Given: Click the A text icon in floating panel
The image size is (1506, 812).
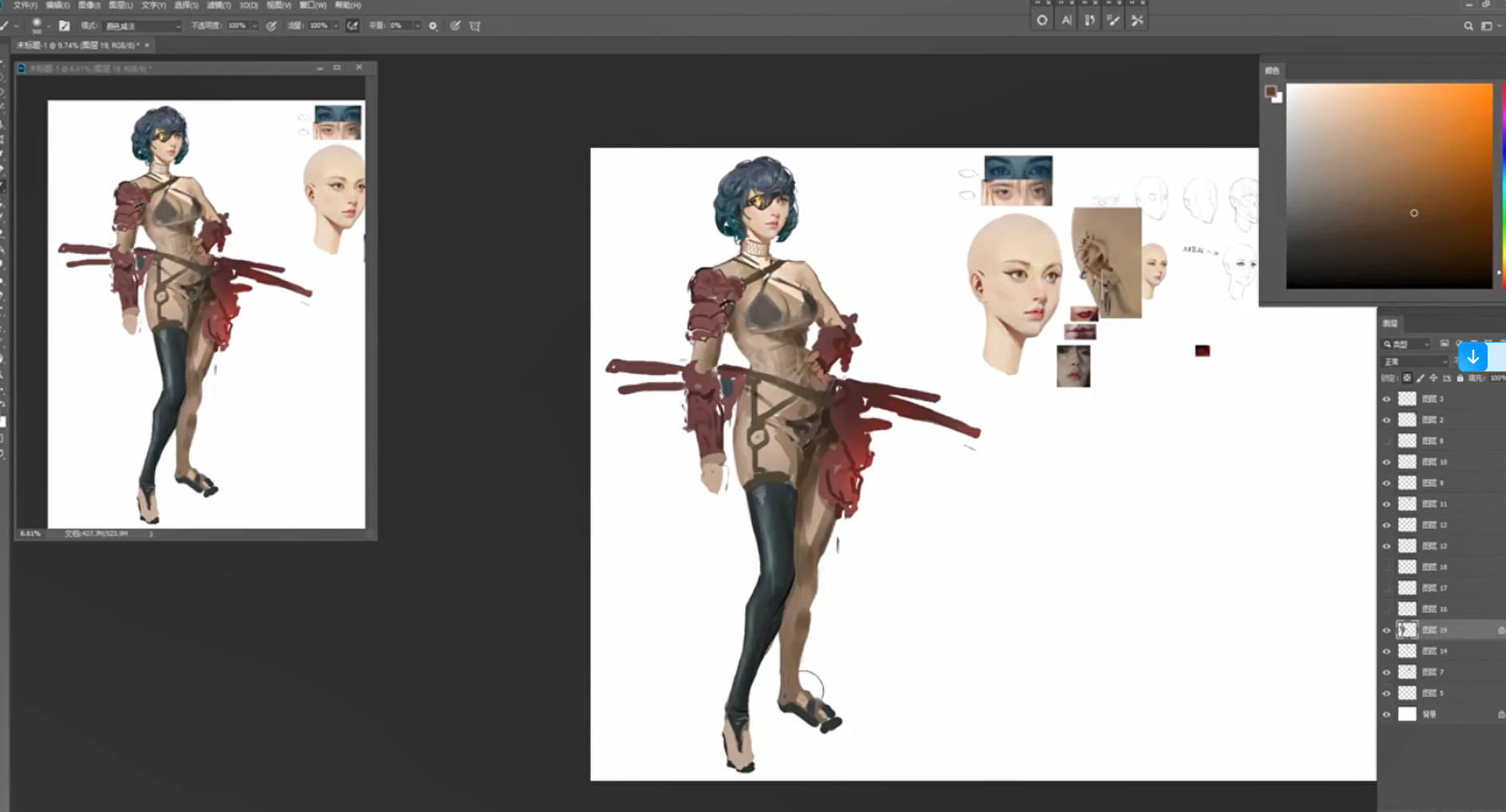Looking at the screenshot, I should click(x=1066, y=20).
